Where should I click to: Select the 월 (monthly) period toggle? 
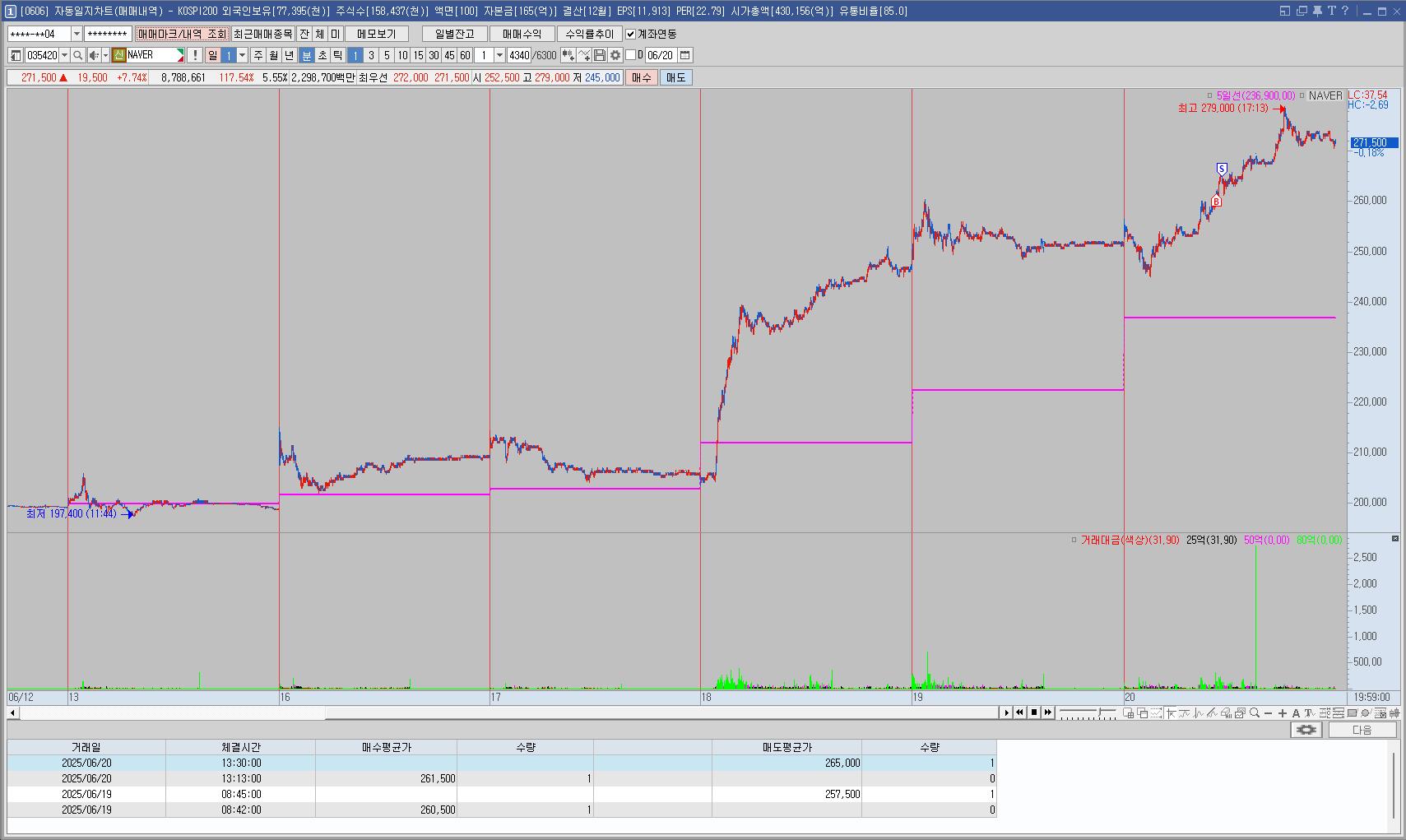pos(274,55)
